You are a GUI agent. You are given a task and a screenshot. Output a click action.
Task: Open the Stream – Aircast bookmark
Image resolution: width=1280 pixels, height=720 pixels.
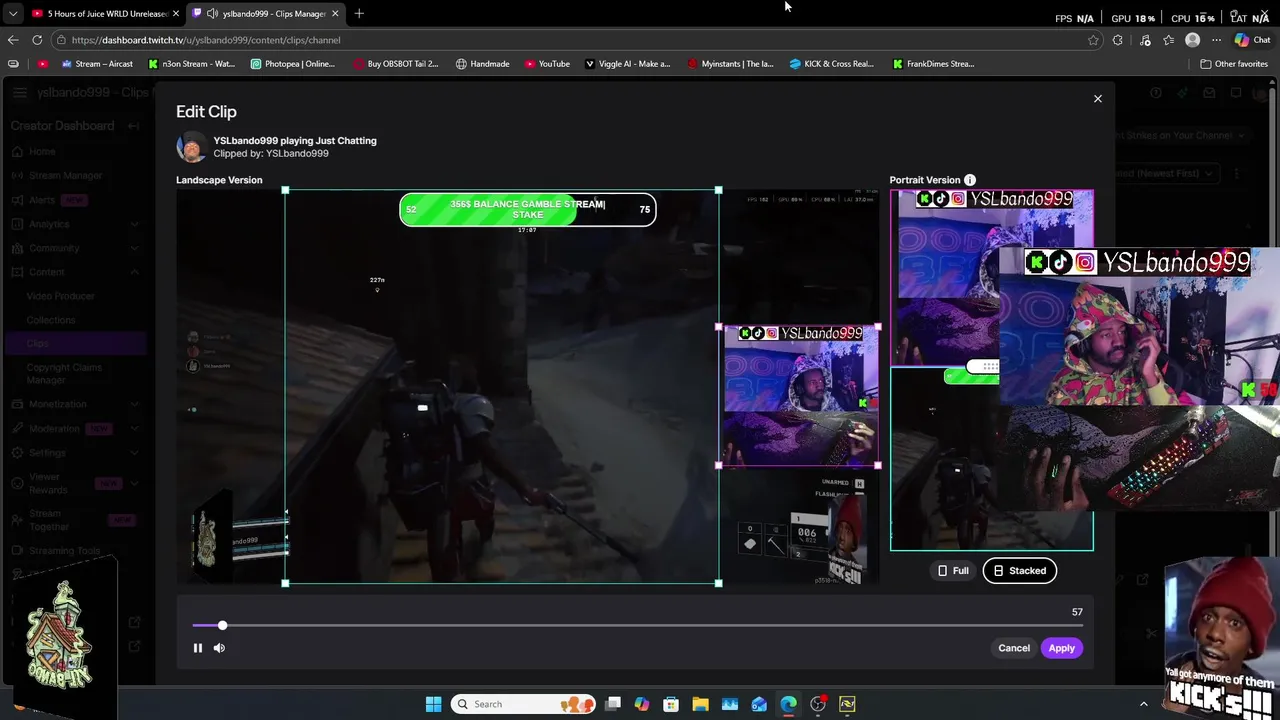click(97, 64)
